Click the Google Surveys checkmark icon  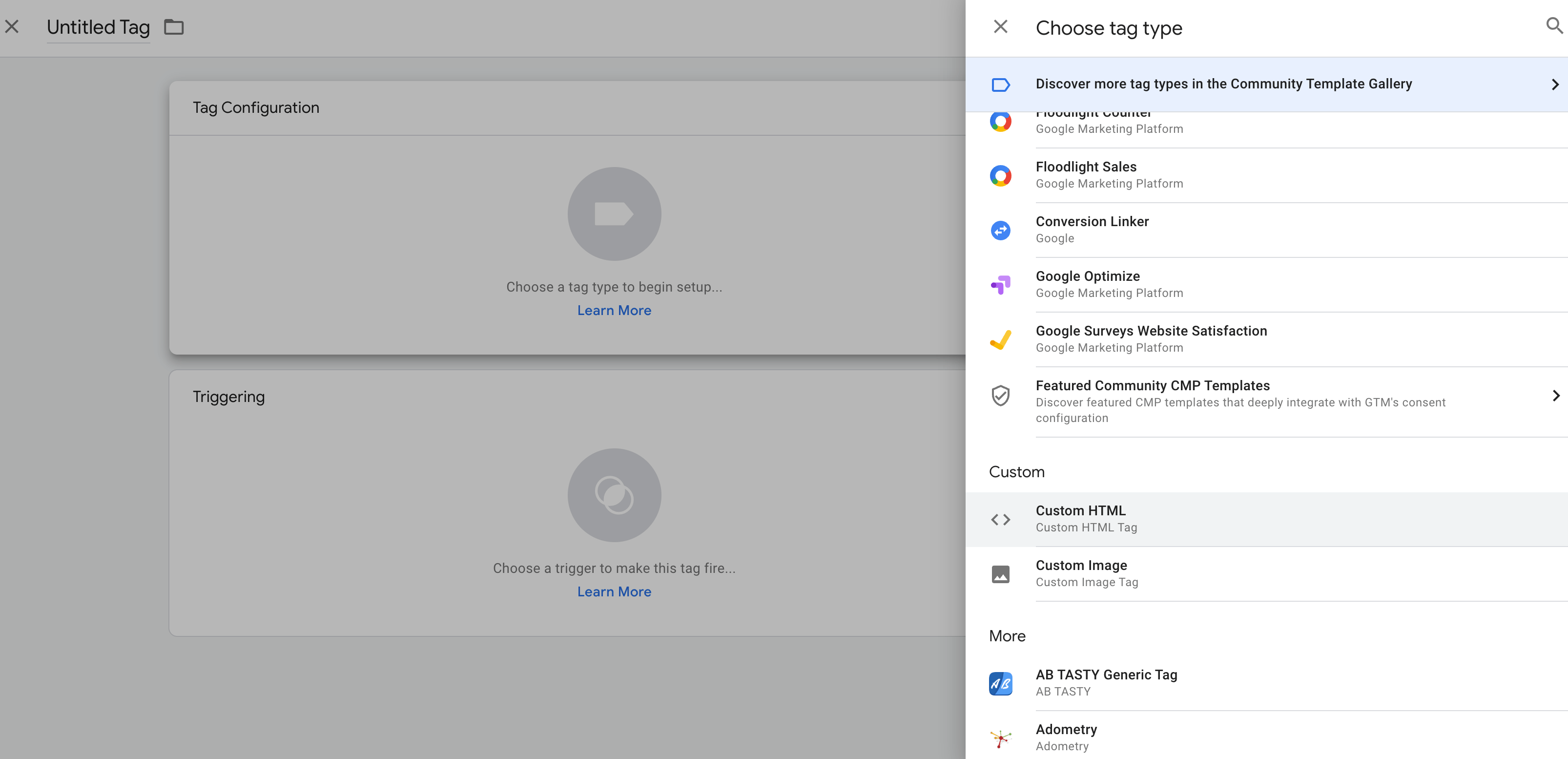pos(1000,340)
